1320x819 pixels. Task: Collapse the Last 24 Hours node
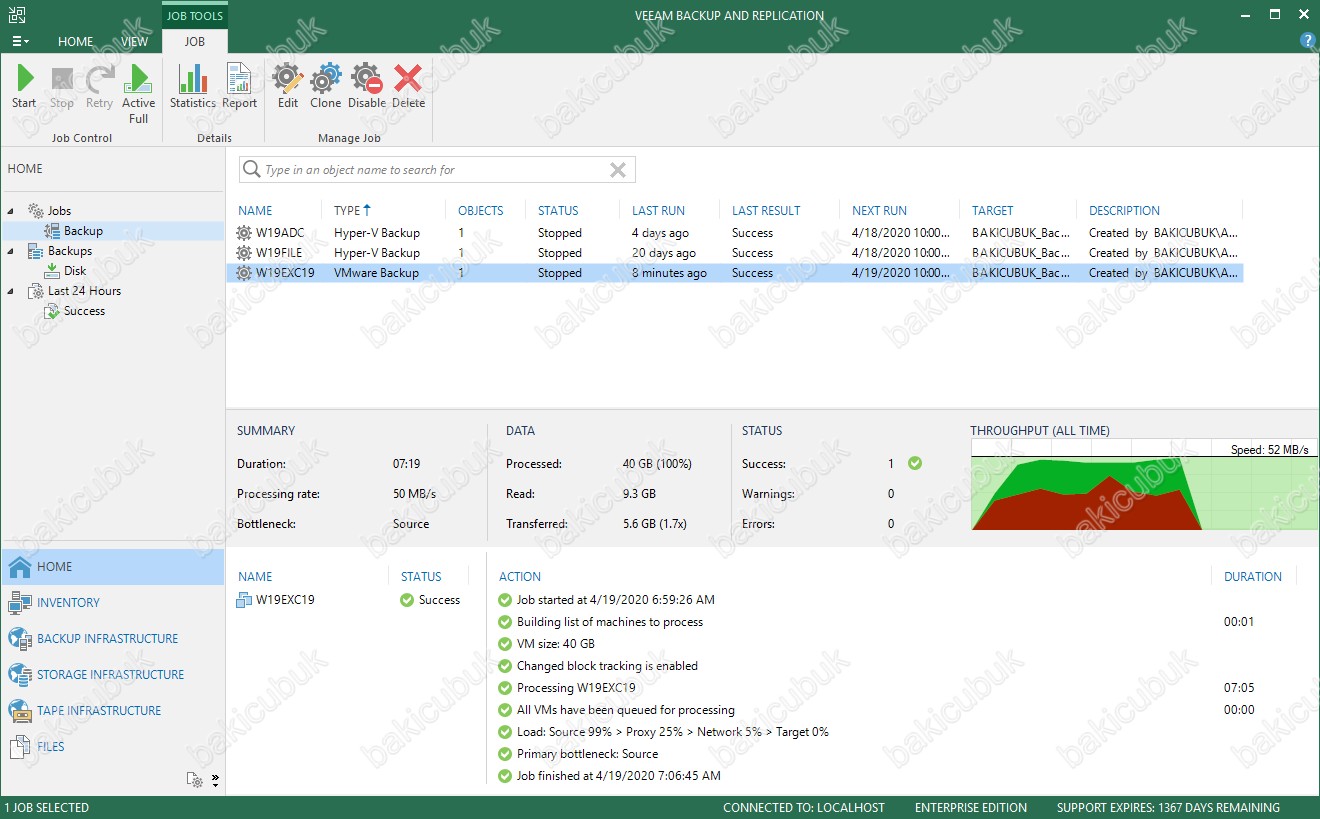[x=12, y=291]
